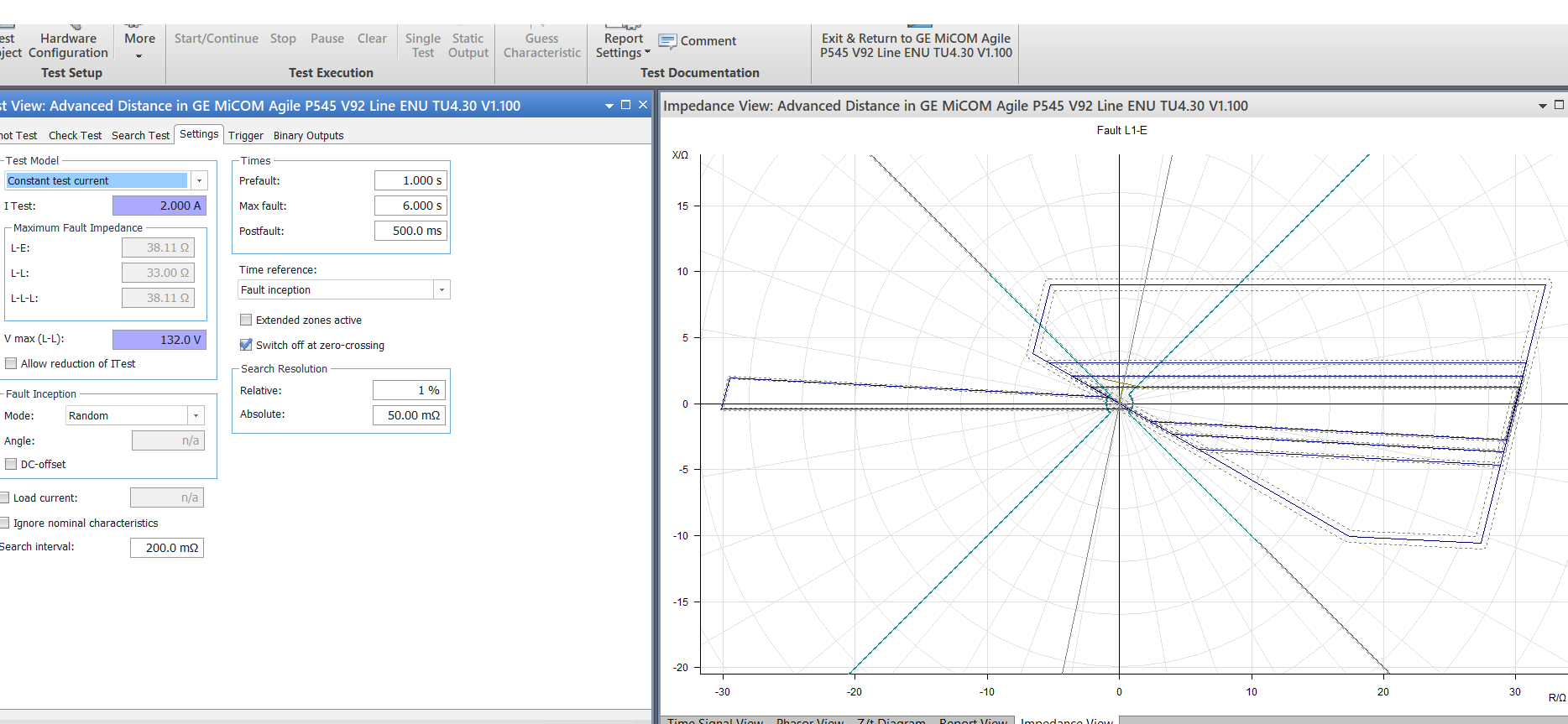Open the Test Model dropdown
Image resolution: width=1568 pixels, height=724 pixels.
200,180
